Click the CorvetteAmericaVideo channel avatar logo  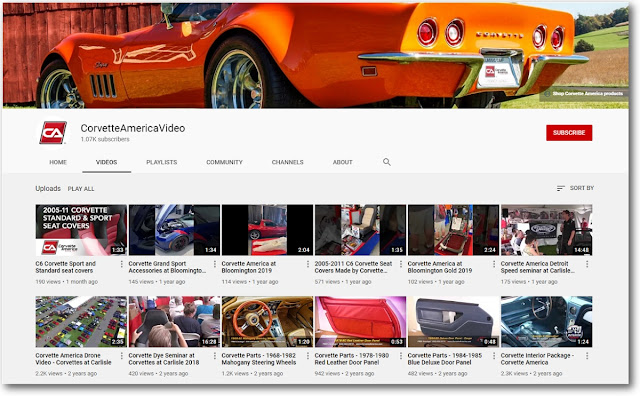pos(53,133)
